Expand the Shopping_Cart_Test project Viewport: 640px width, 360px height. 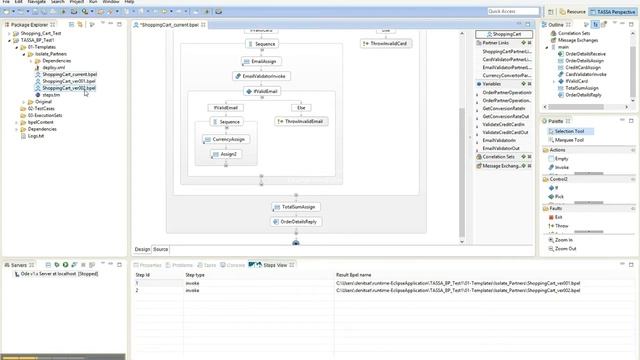[x=9, y=33]
